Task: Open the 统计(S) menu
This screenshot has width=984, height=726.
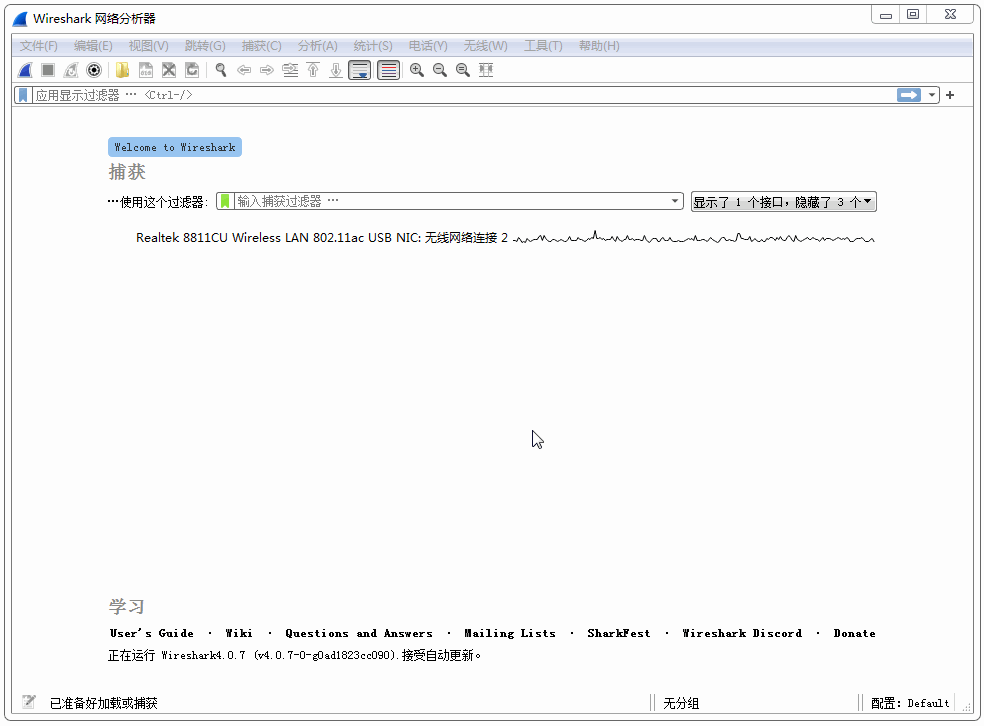Action: coord(372,46)
